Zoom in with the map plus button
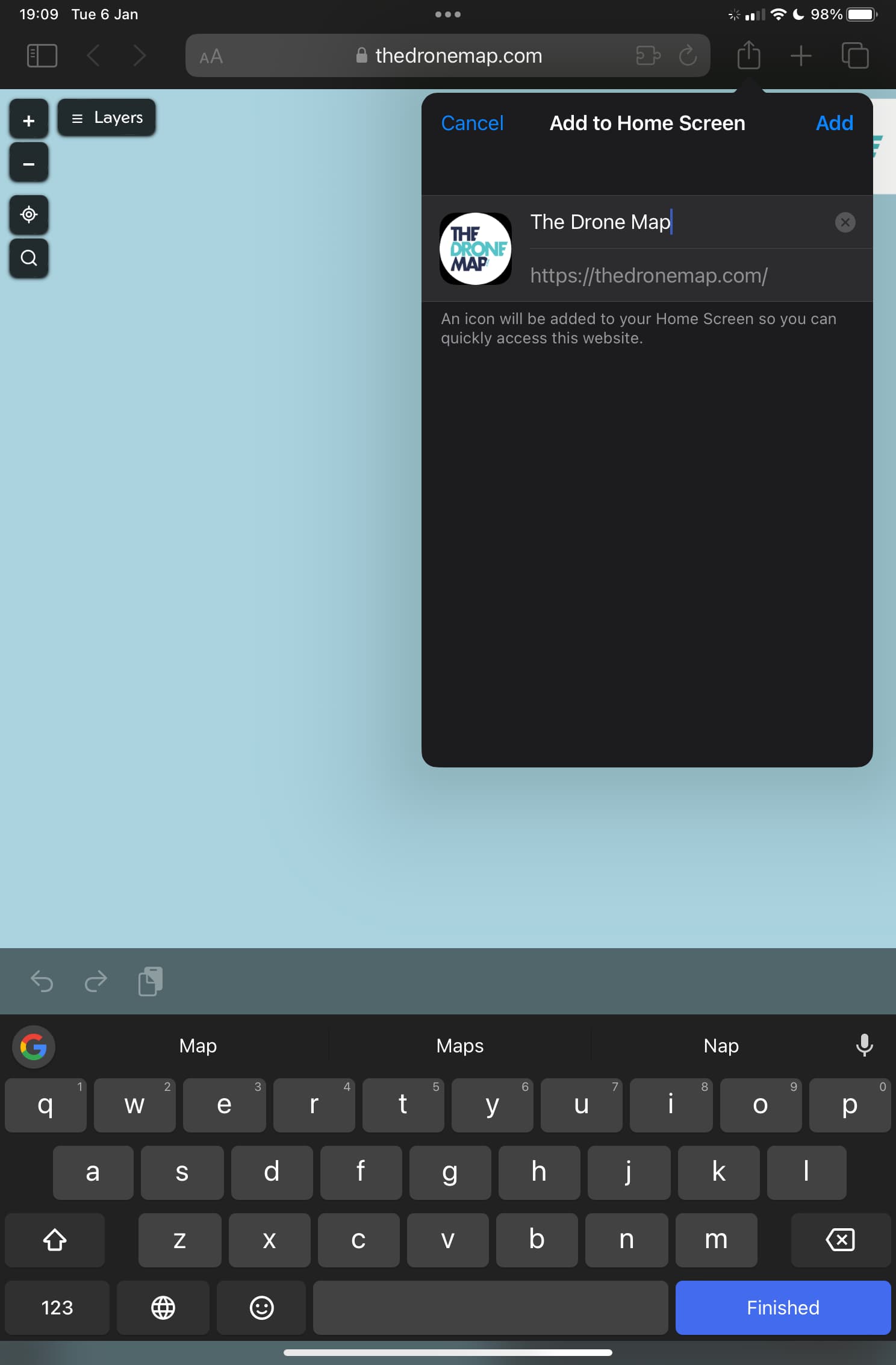 (28, 120)
